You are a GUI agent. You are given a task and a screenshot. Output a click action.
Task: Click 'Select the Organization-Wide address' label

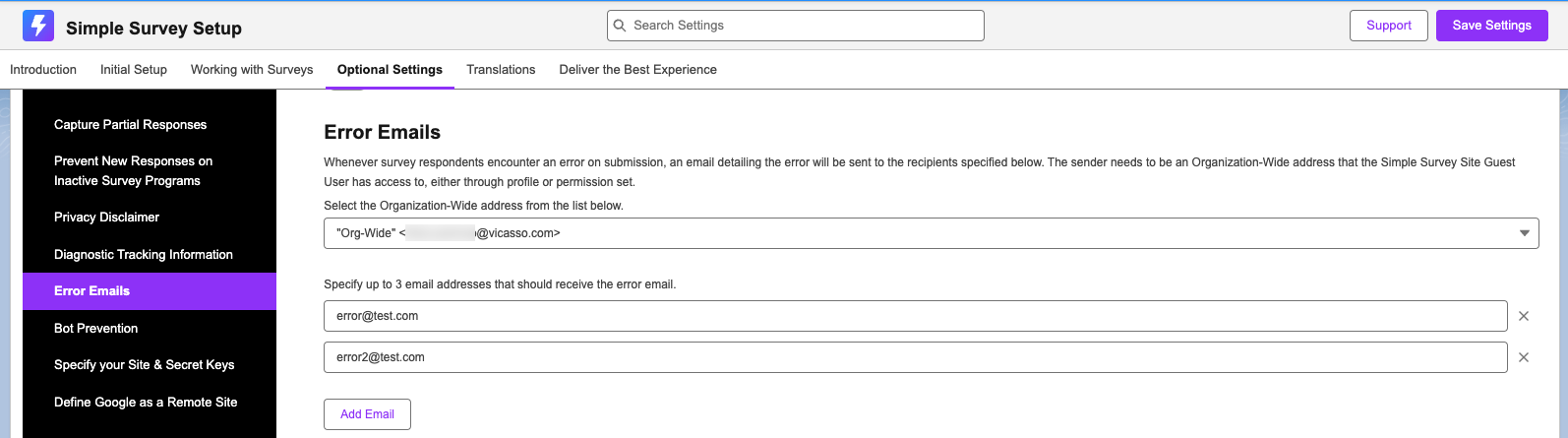(x=473, y=206)
